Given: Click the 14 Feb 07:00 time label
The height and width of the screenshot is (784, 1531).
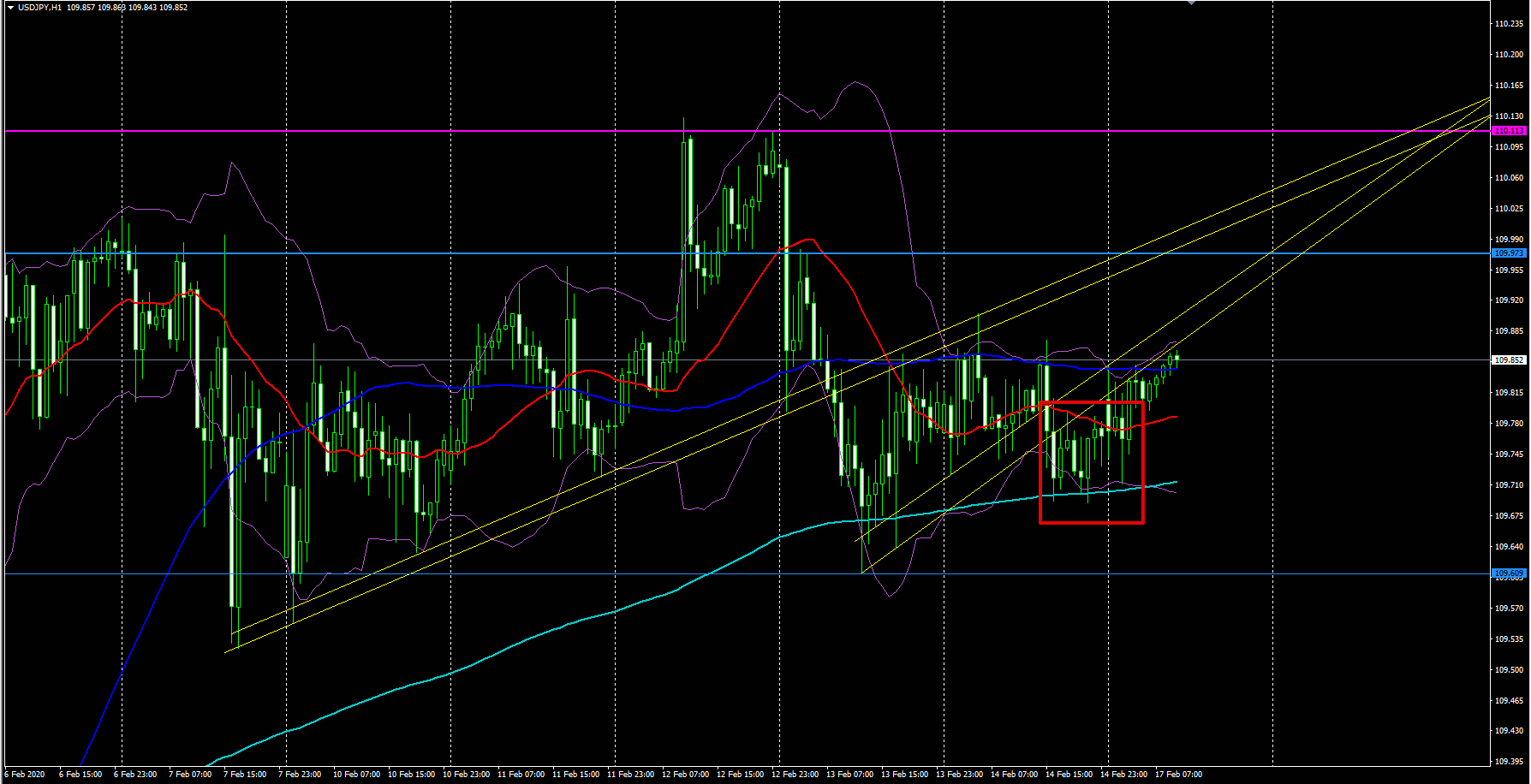Looking at the screenshot, I should point(1014,775).
